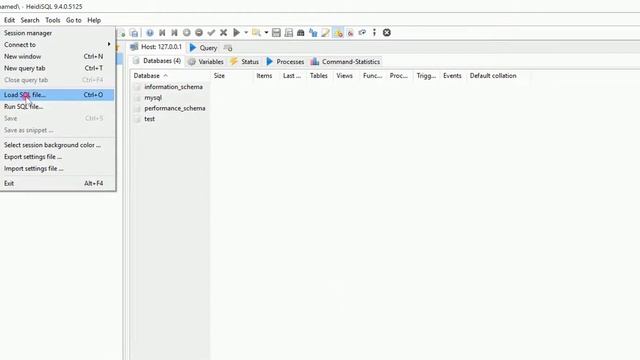
Task: Click the highlighted toolbar icon after pencil
Action: (x=338, y=33)
